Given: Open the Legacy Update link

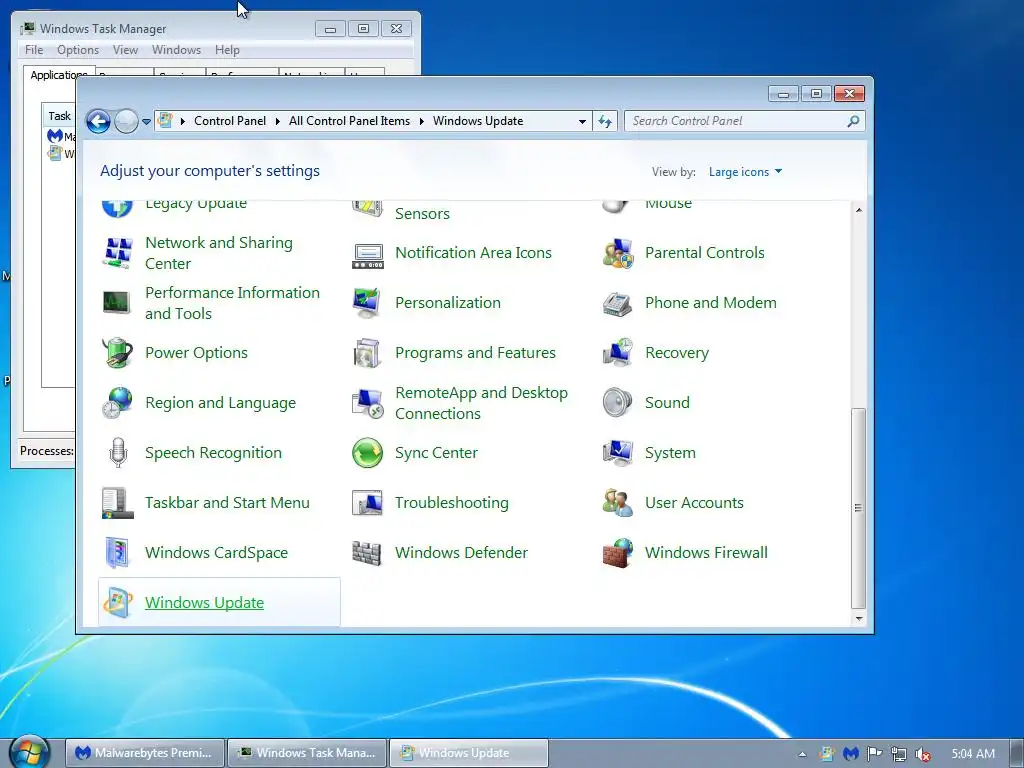Looking at the screenshot, I should pos(196,204).
